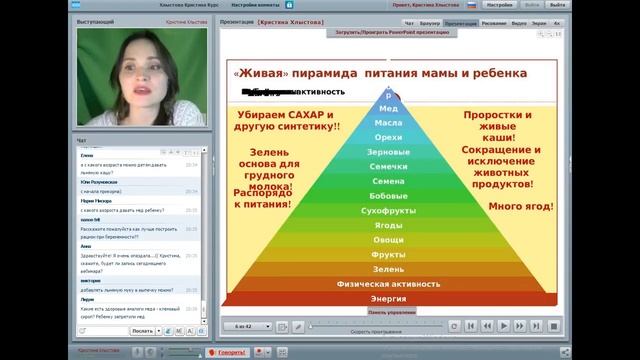640x360 pixels.
Task: Switch to the Рисование tab
Action: pos(494,23)
